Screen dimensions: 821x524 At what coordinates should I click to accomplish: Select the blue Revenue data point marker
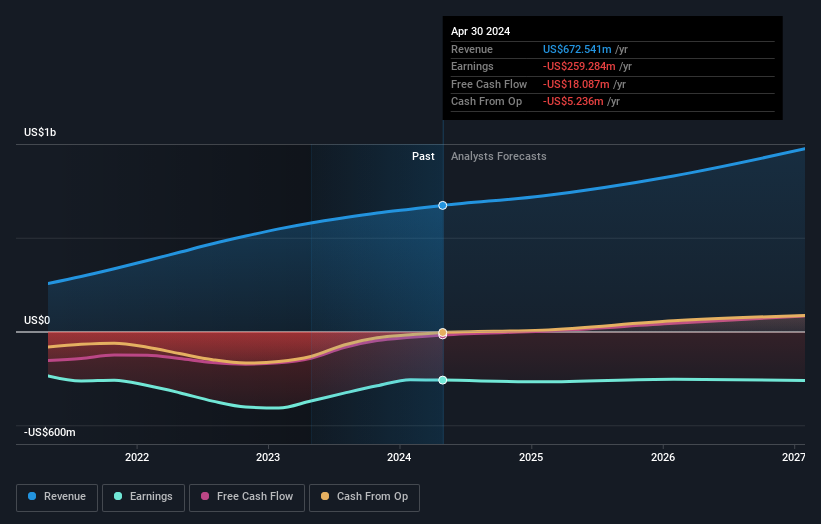pos(443,206)
